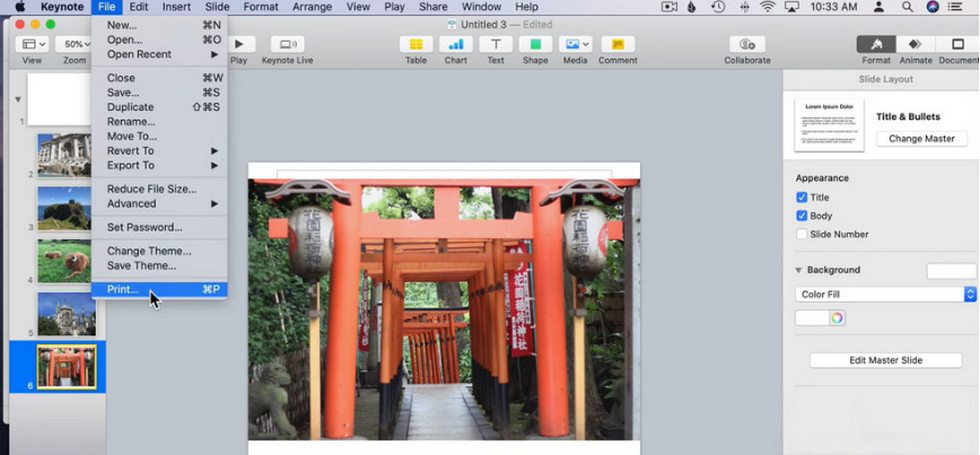Open the Color Fill dropdown
Image resolution: width=980 pixels, height=455 pixels.
tap(885, 294)
